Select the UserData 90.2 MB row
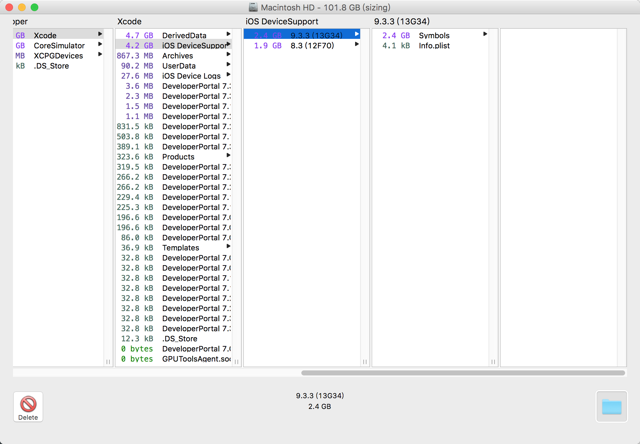The width and height of the screenshot is (640, 444). (x=174, y=66)
